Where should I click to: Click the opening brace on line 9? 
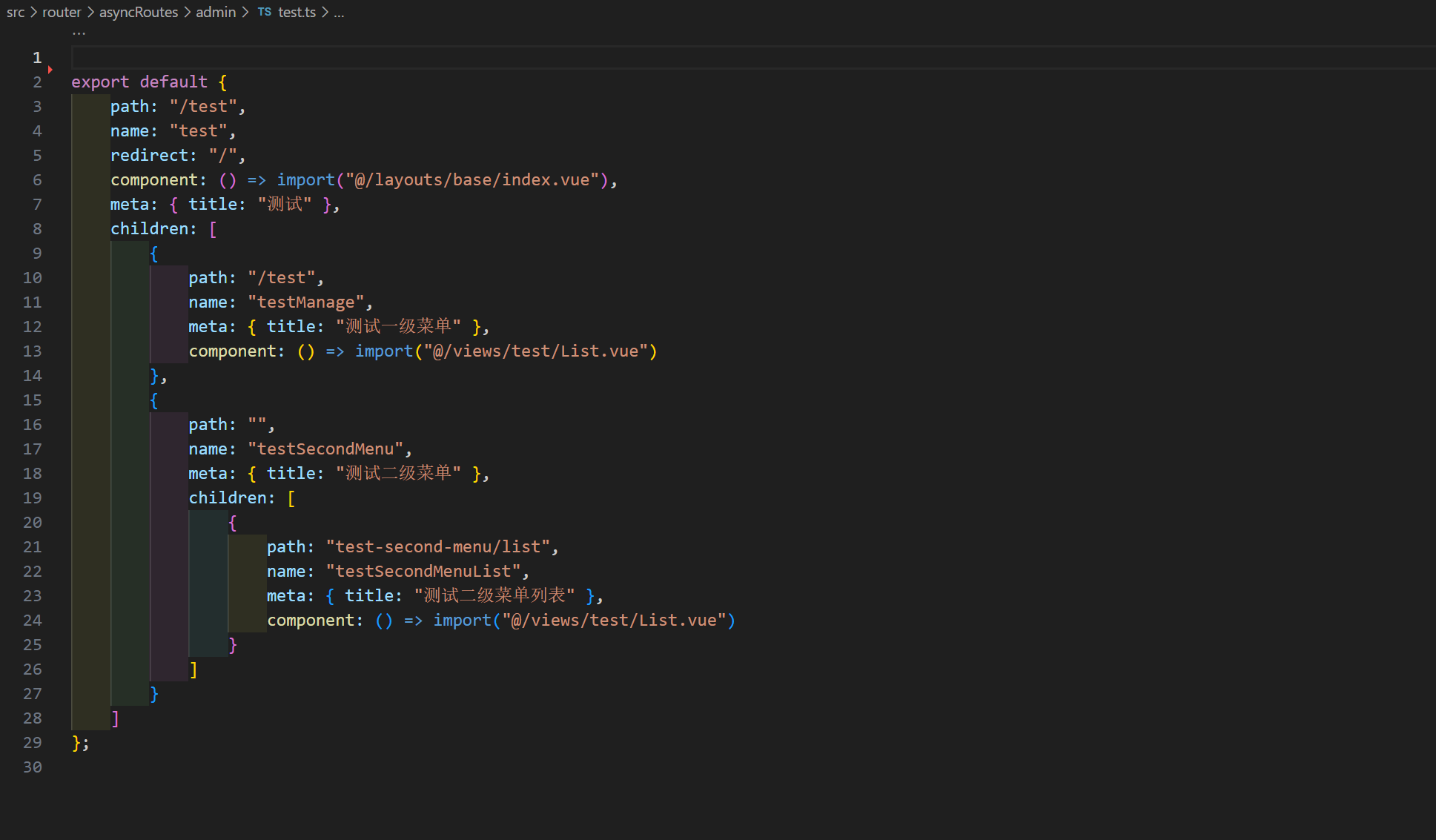(x=154, y=253)
